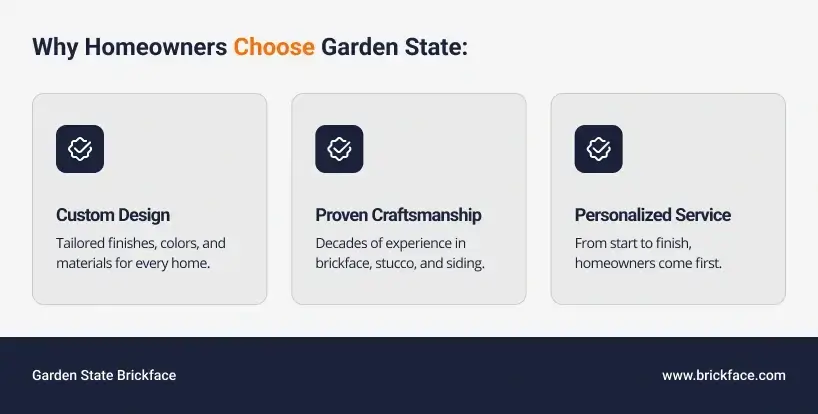The height and width of the screenshot is (414, 818).
Task: Select the Custom Design heading
Action: pyautogui.click(x=113, y=215)
